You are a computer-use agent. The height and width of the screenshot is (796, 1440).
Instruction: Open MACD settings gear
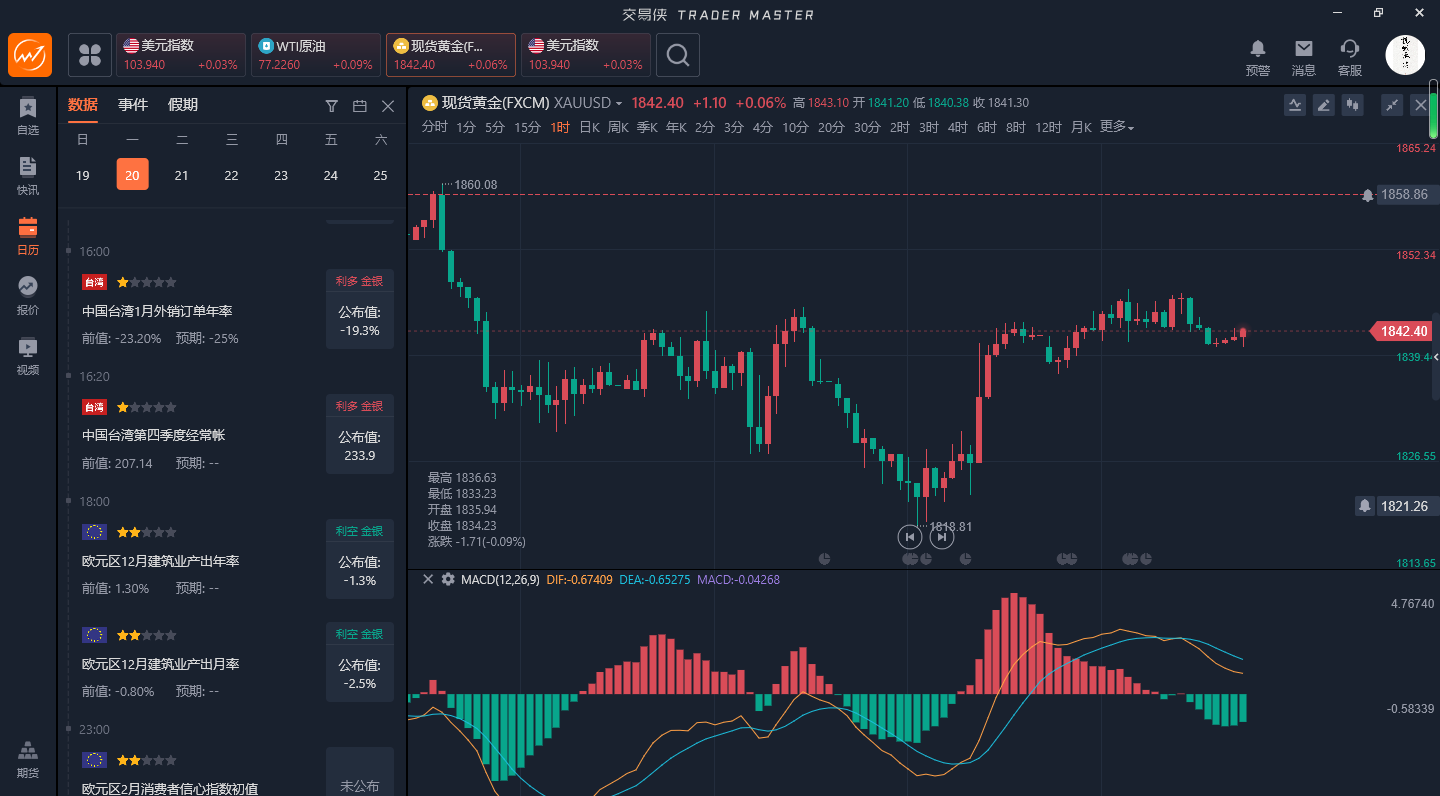pyautogui.click(x=448, y=579)
